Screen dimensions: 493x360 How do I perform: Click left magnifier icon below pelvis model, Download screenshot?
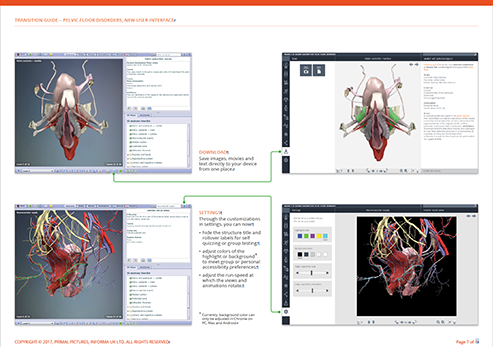pos(401,171)
